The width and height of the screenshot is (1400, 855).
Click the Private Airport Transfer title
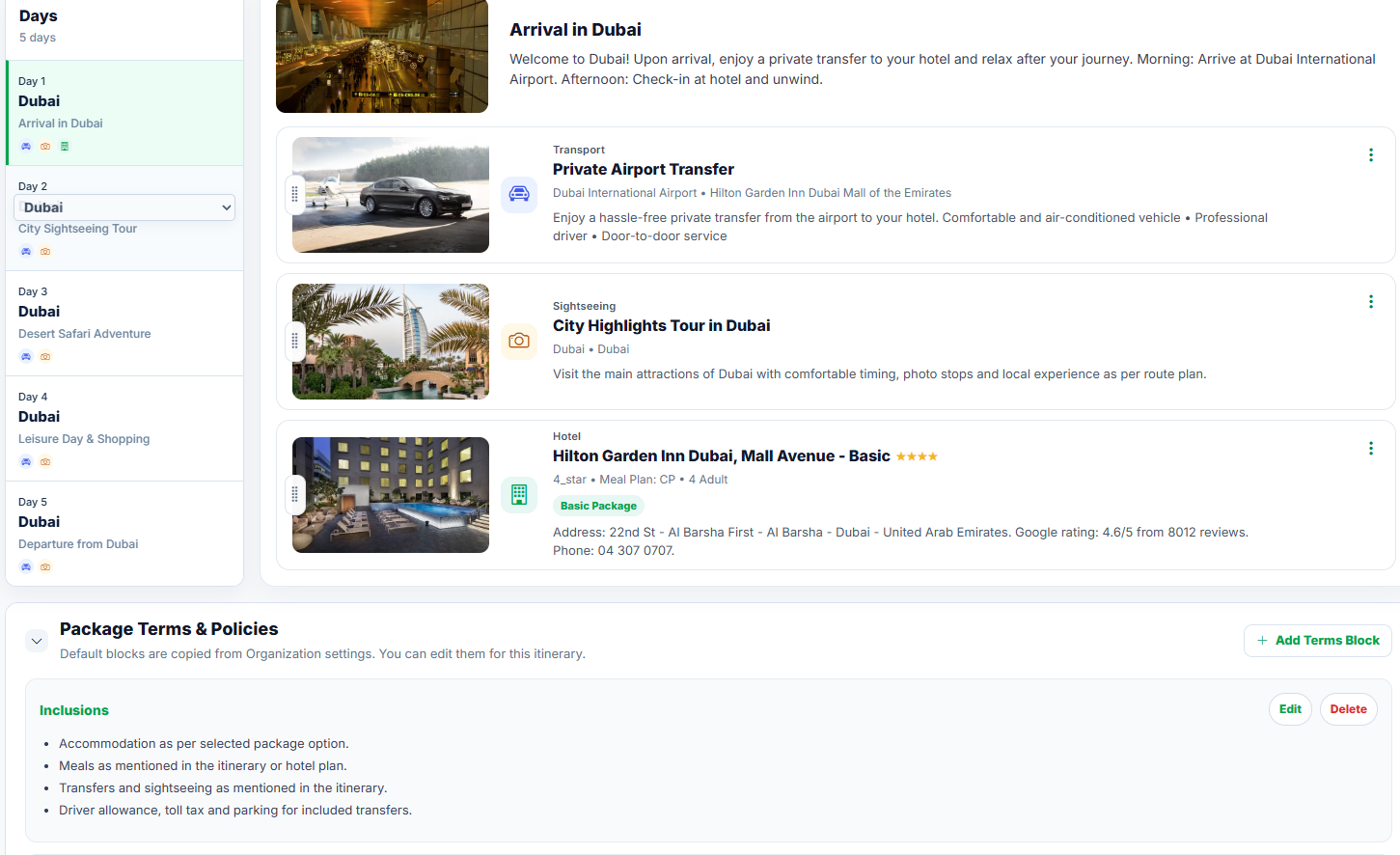[644, 170]
